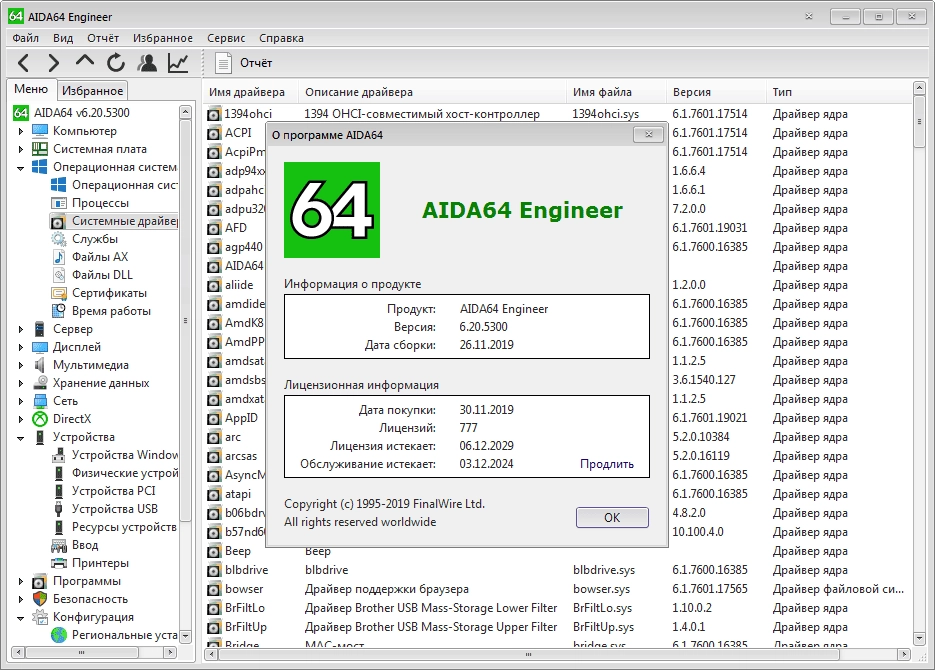Expand the Программы tree node
This screenshot has width=935, height=670.
click(21, 581)
